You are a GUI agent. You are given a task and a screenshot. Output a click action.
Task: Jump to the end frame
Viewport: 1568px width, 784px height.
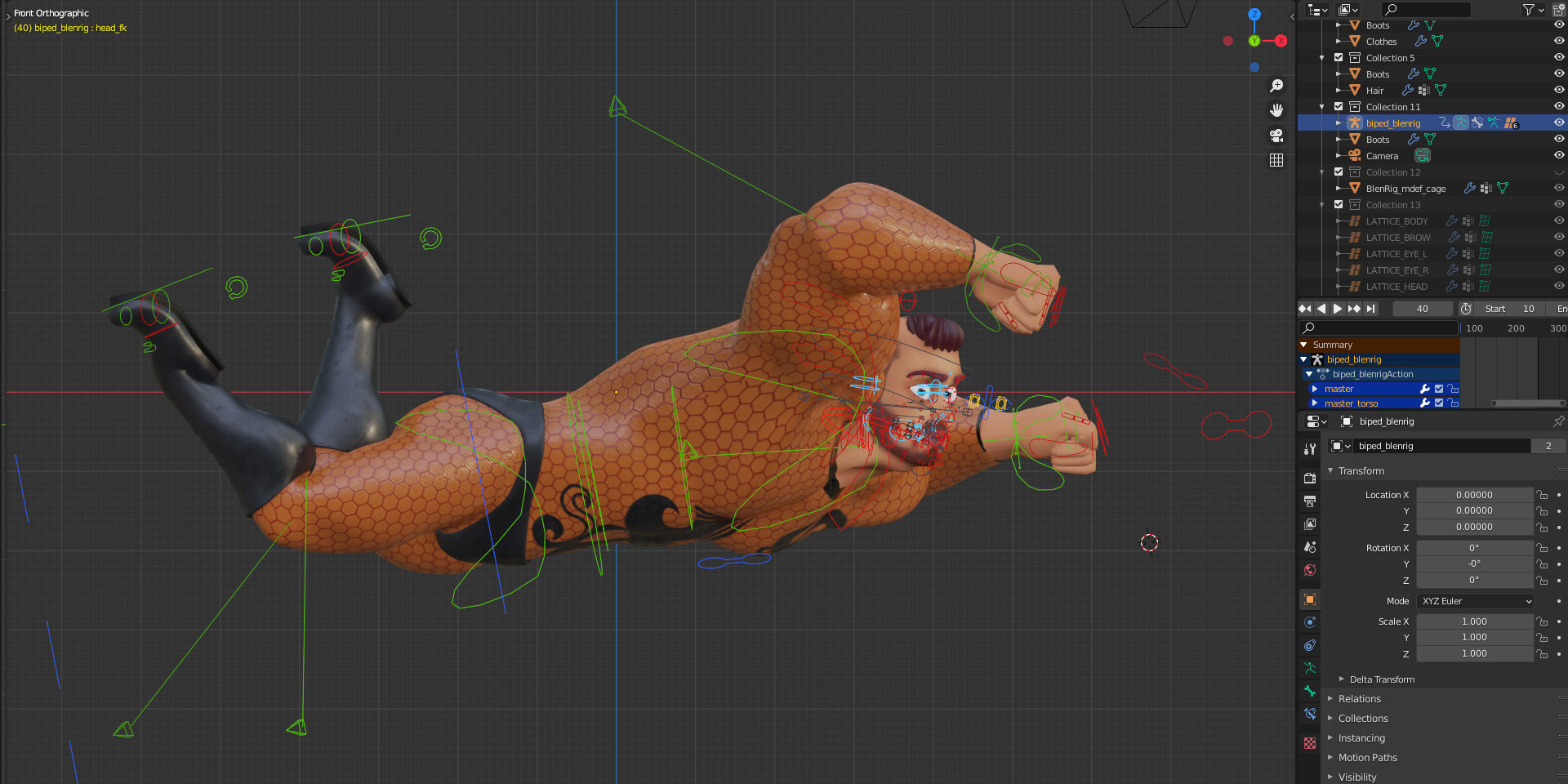click(1371, 309)
